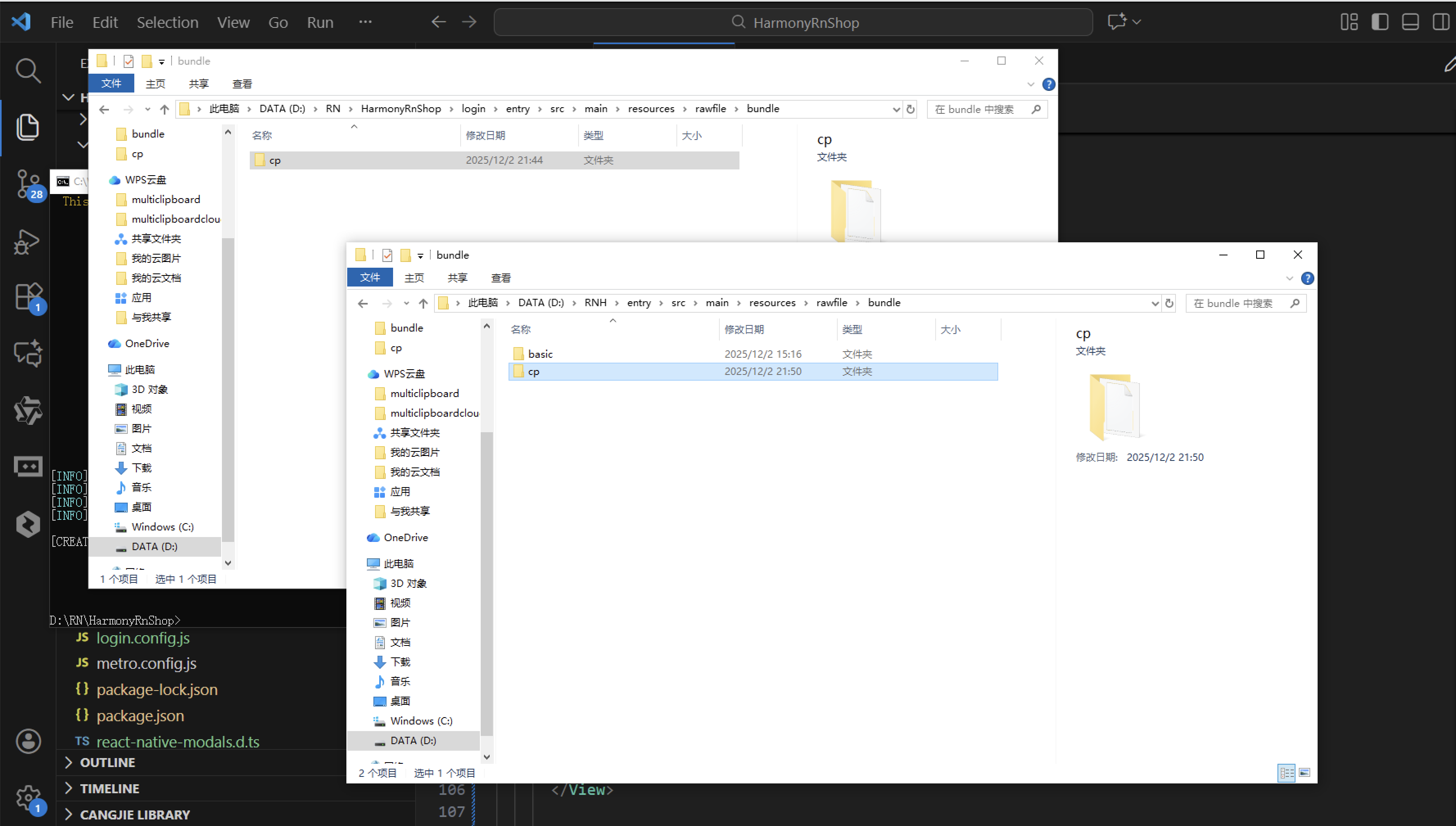Expand the TIMELINE section
The image size is (1456, 826).
coord(109,788)
